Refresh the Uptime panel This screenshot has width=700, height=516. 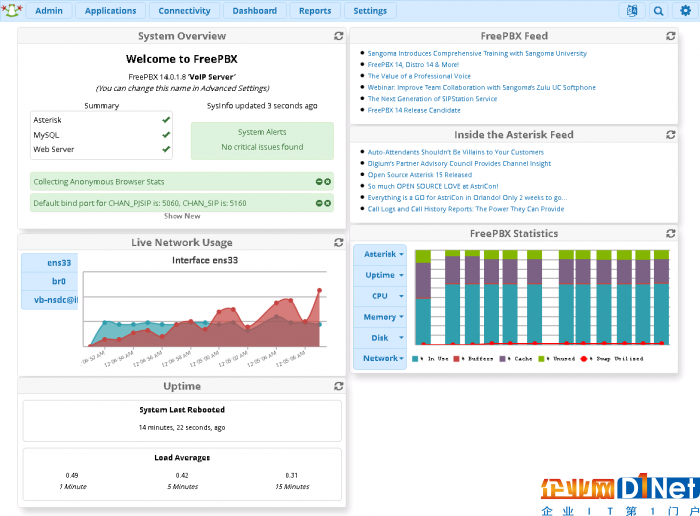point(338,386)
